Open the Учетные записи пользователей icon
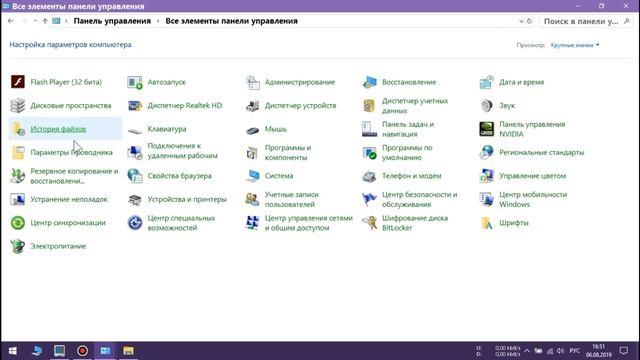This screenshot has height=360, width=640. [252, 199]
